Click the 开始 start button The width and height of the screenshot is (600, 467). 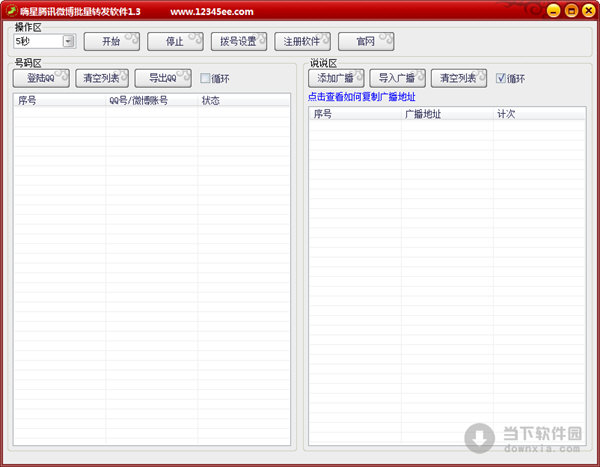pos(112,41)
